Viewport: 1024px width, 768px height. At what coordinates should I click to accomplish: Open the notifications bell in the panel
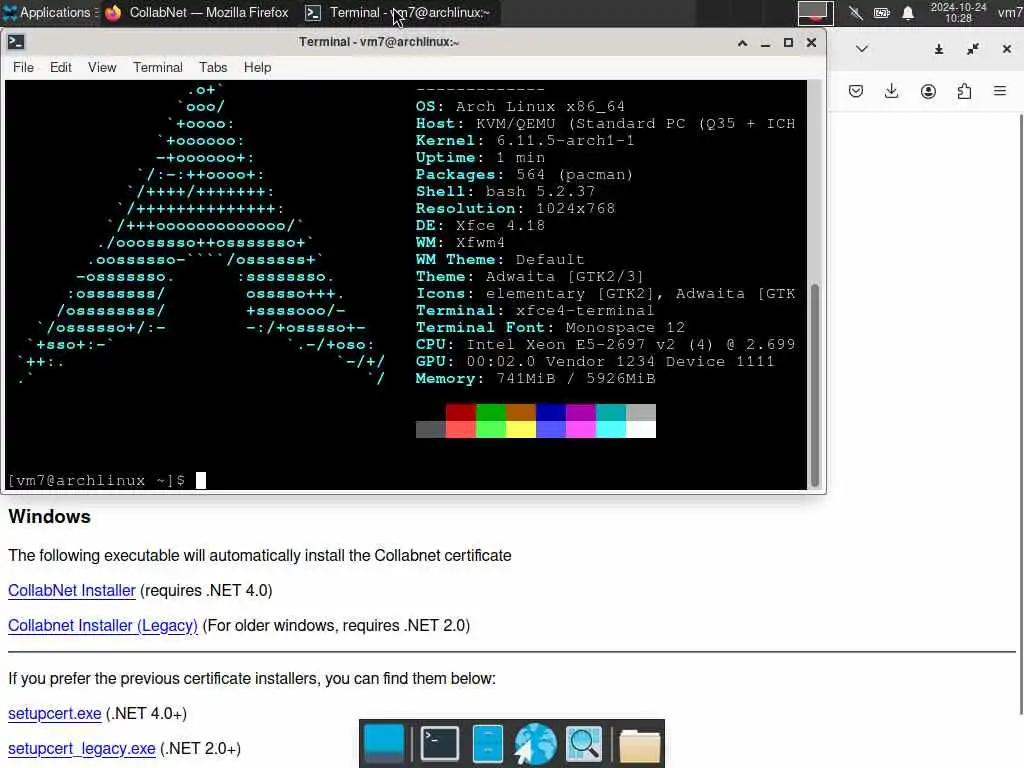pyautogui.click(x=908, y=13)
